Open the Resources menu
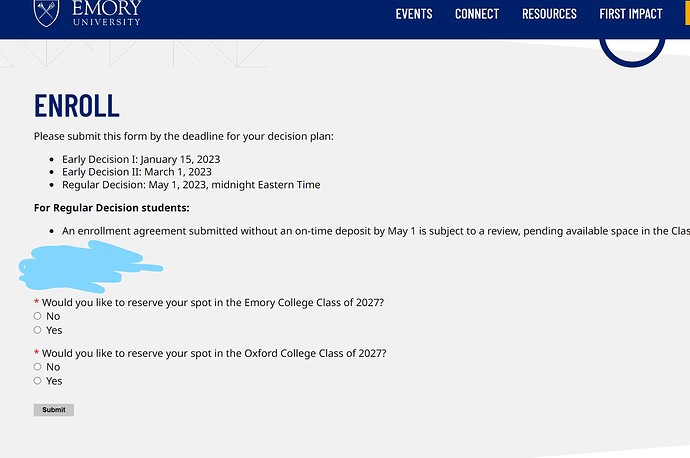Viewport: 690px width, 458px height. tap(549, 14)
